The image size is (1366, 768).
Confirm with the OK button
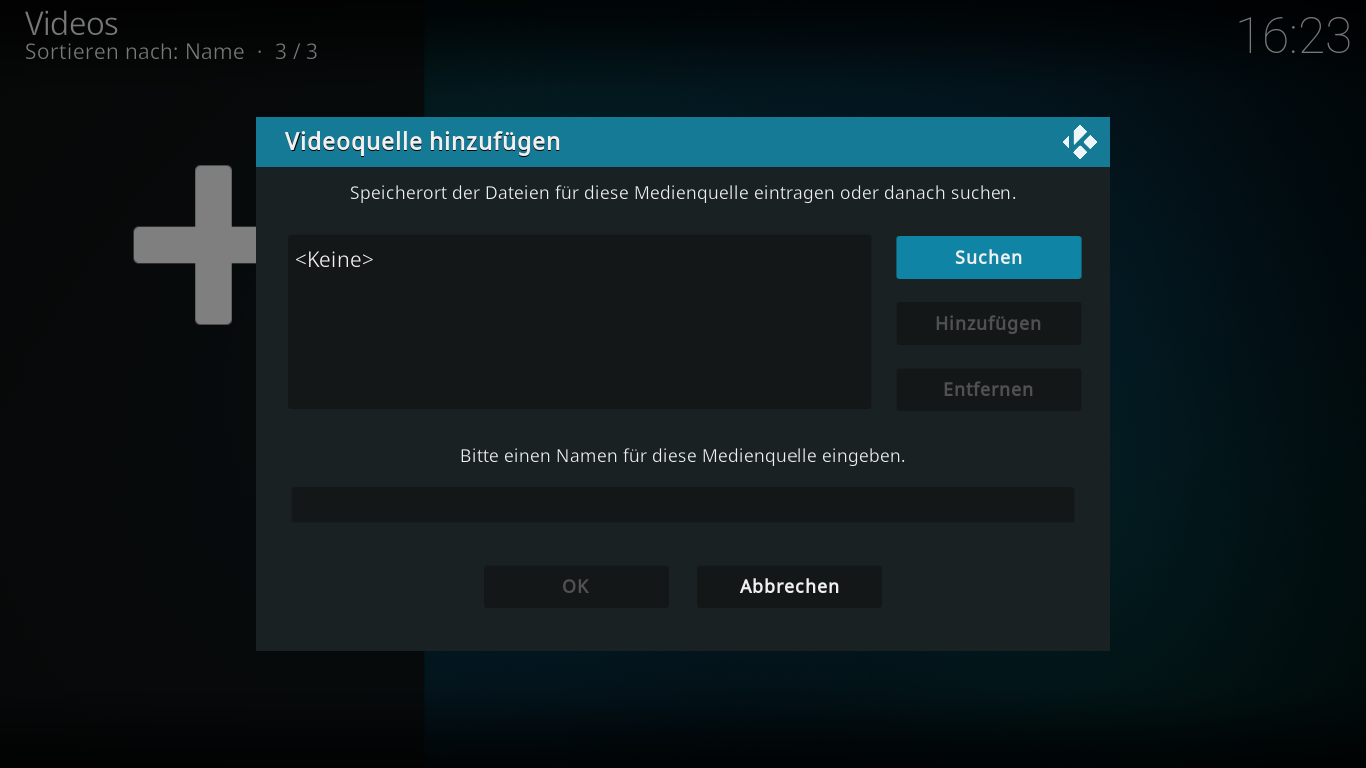[576, 586]
